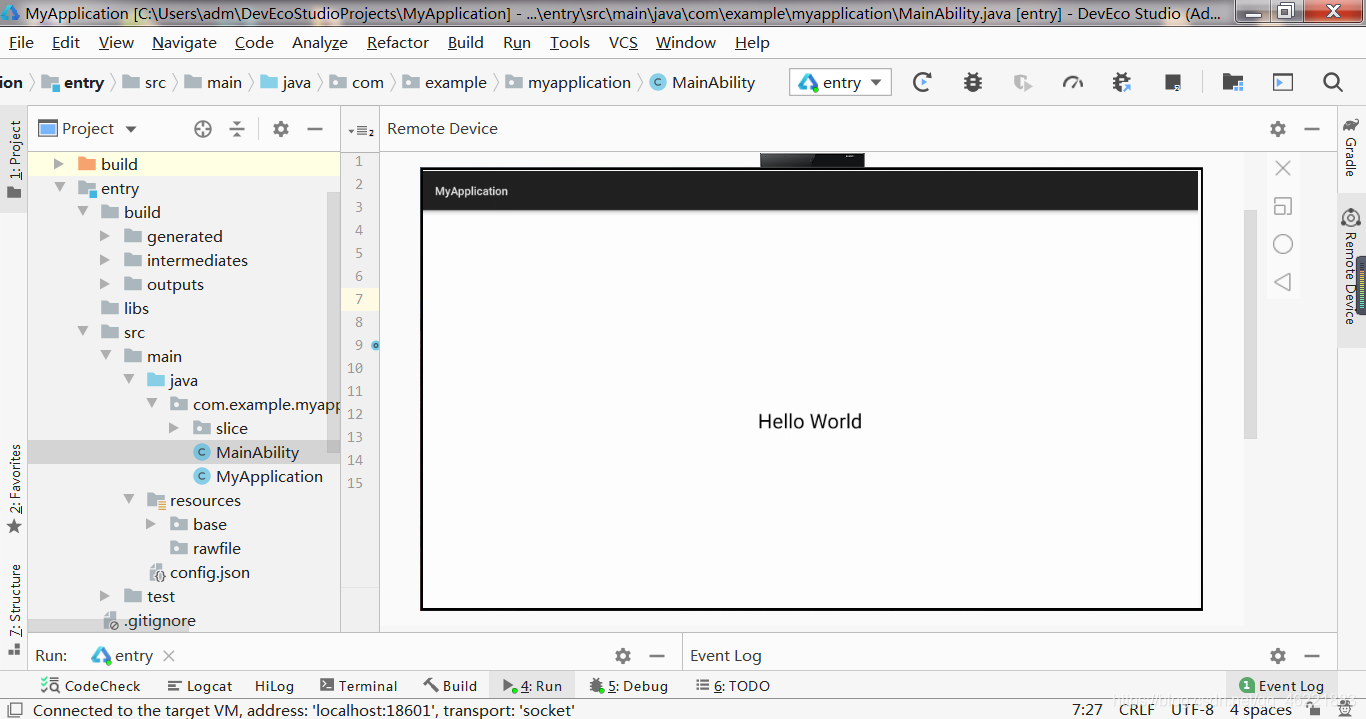The height and width of the screenshot is (719, 1366).
Task: Expand the generated folder
Action: 105,236
